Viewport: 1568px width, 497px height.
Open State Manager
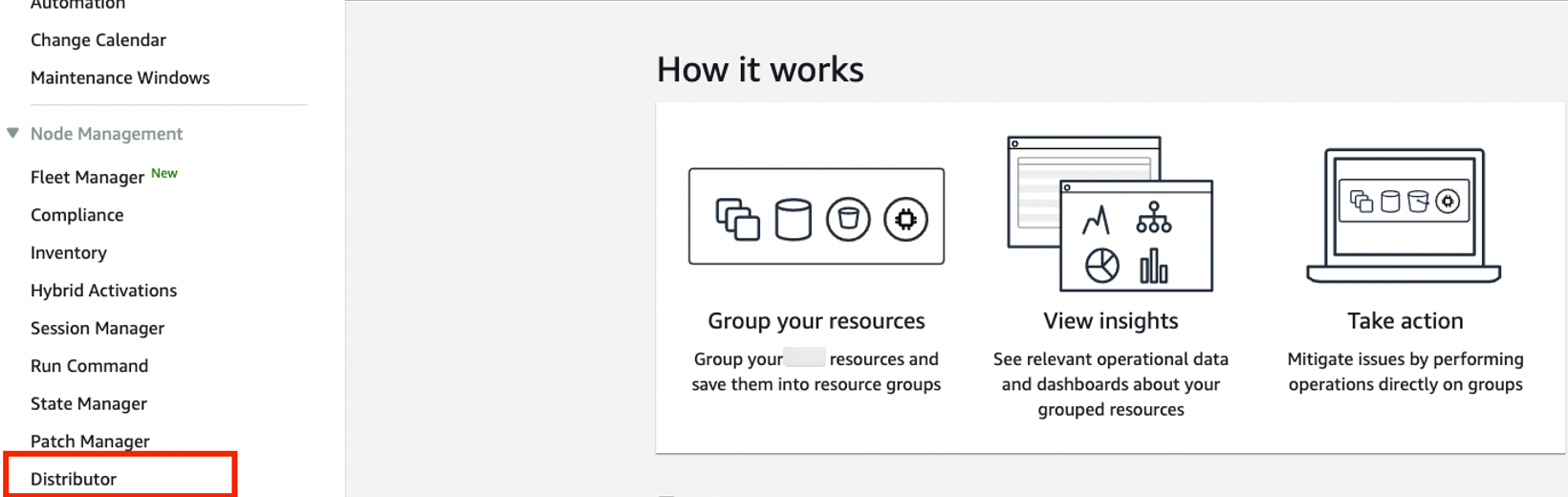[89, 404]
